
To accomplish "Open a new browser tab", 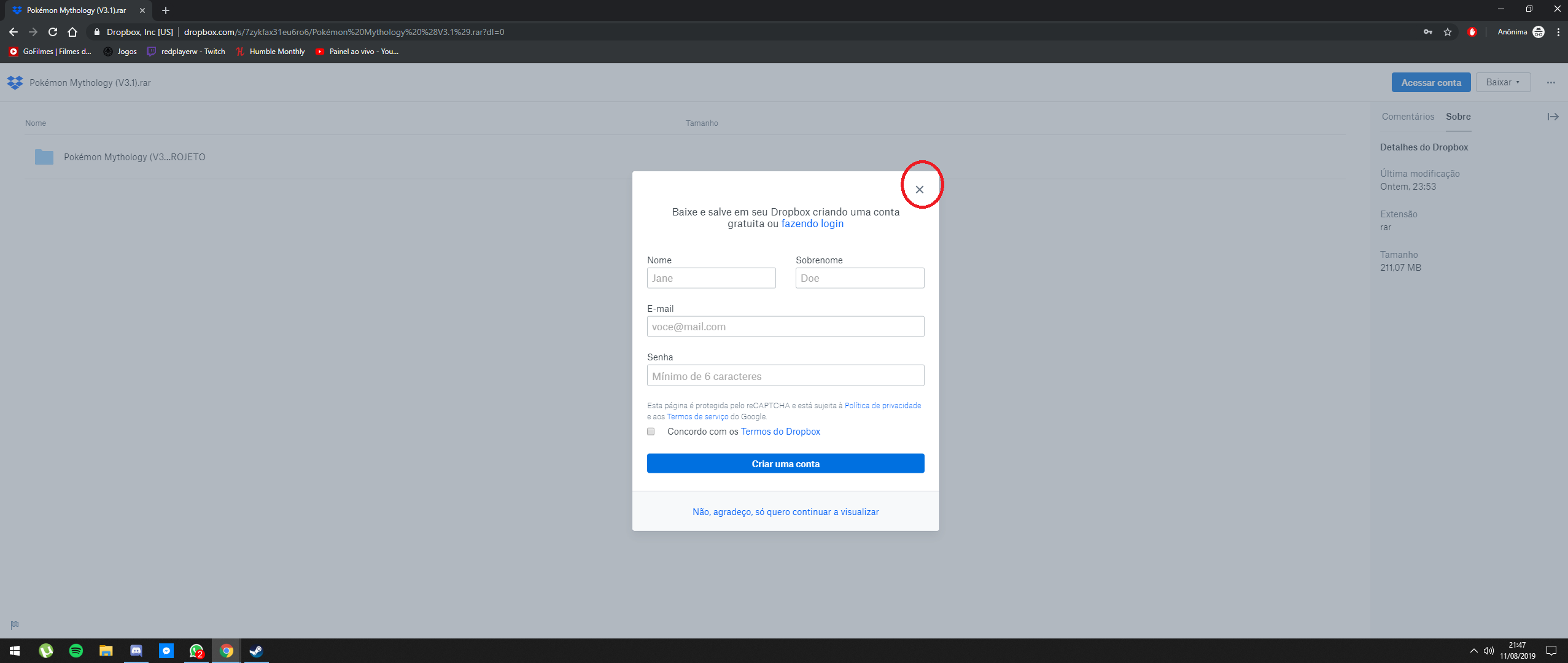I will 166,10.
